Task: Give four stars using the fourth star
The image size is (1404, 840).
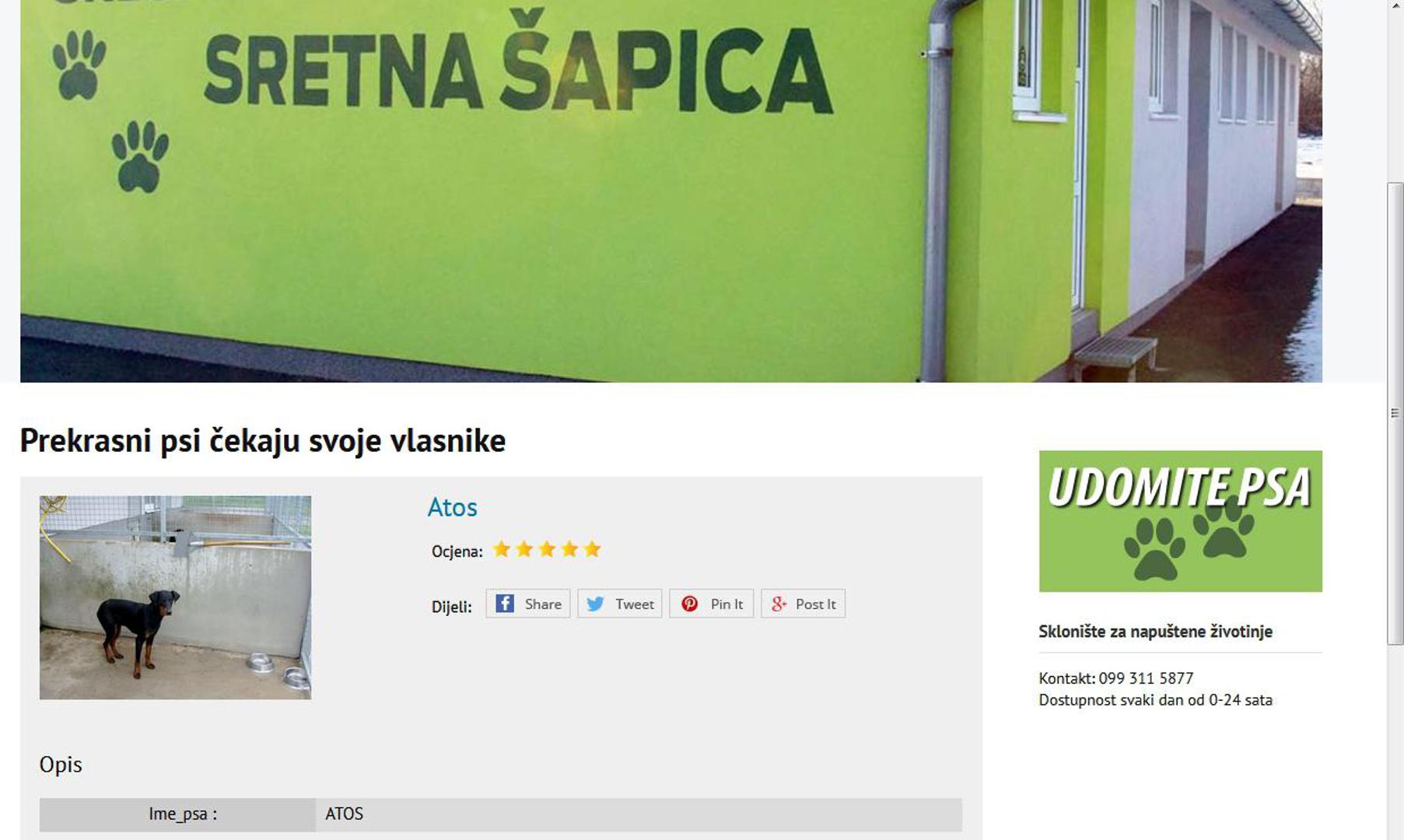Action: [569, 550]
